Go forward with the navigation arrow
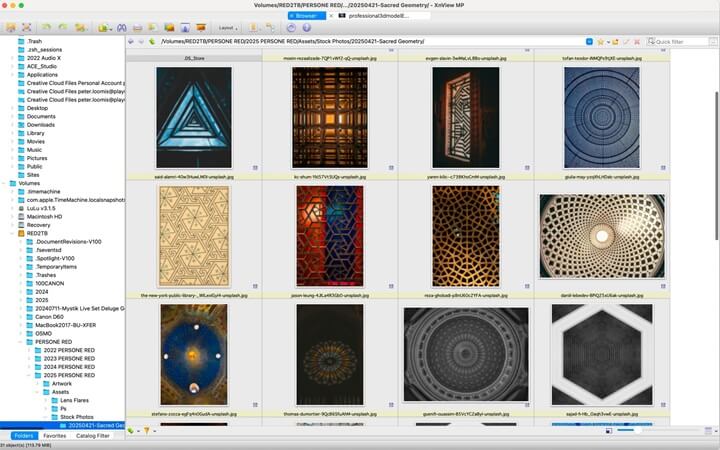The height and width of the screenshot is (450, 720). (x=141, y=41)
